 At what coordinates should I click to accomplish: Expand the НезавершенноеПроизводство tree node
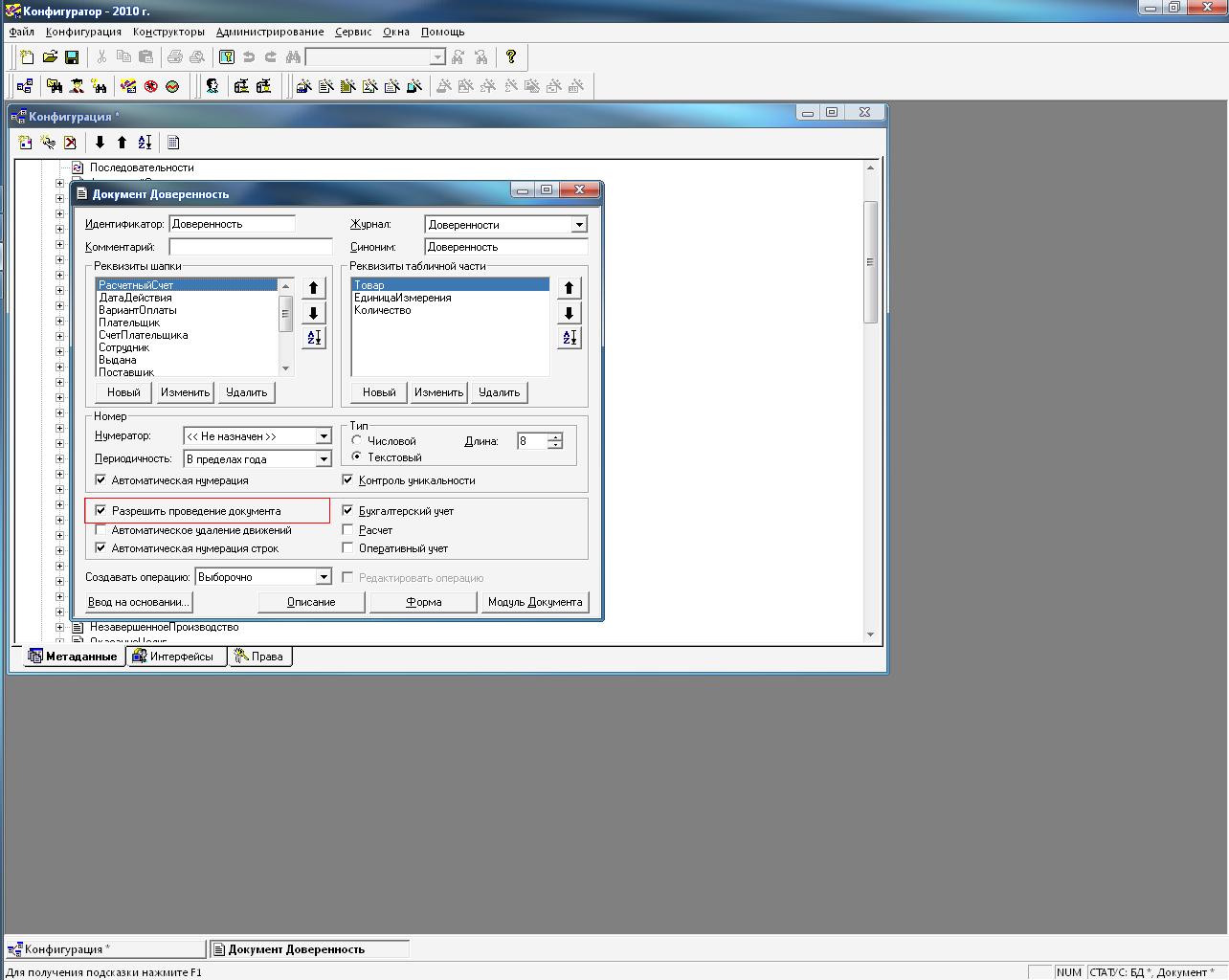click(59, 628)
